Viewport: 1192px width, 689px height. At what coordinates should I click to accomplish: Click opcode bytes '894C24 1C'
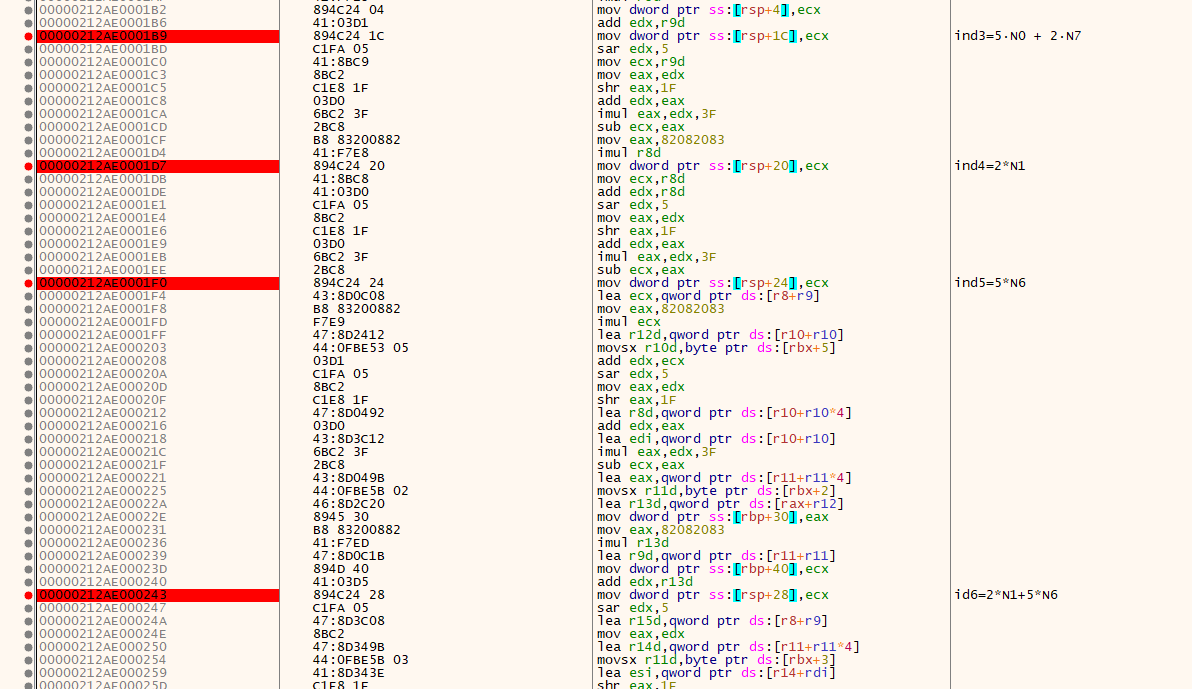pos(348,36)
